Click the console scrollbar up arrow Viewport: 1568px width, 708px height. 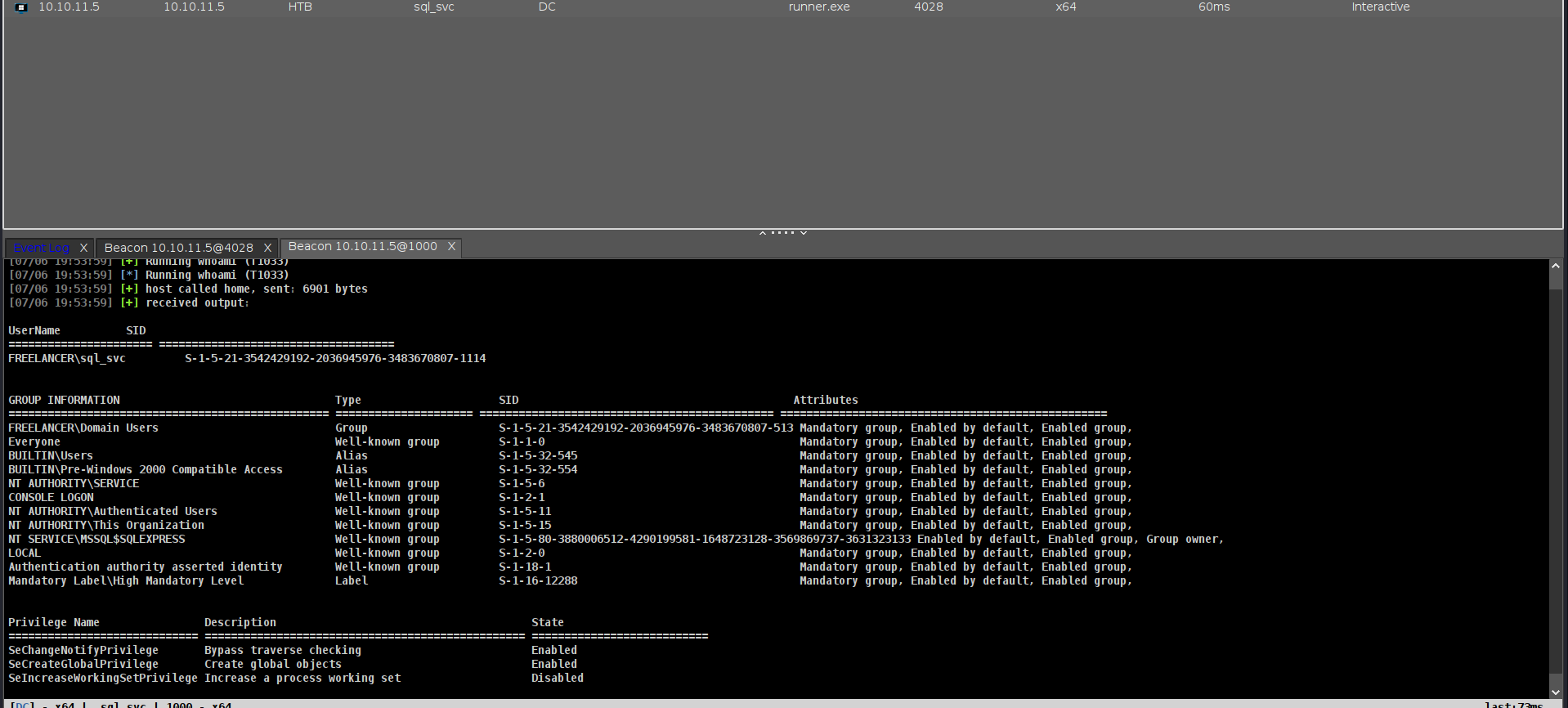1556,267
